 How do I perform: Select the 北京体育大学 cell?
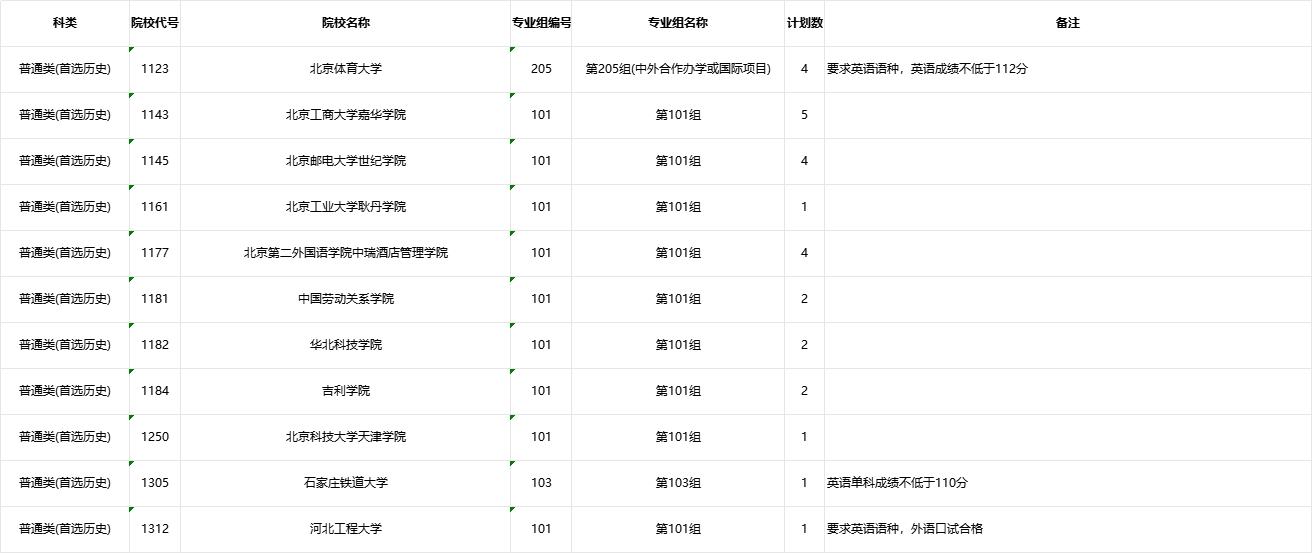(x=345, y=69)
